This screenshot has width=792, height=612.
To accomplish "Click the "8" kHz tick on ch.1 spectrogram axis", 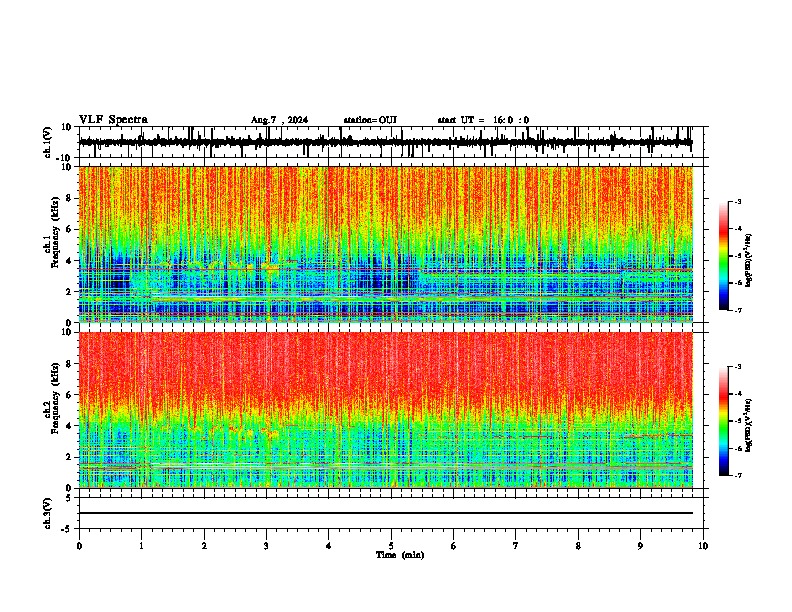I will (x=70, y=198).
